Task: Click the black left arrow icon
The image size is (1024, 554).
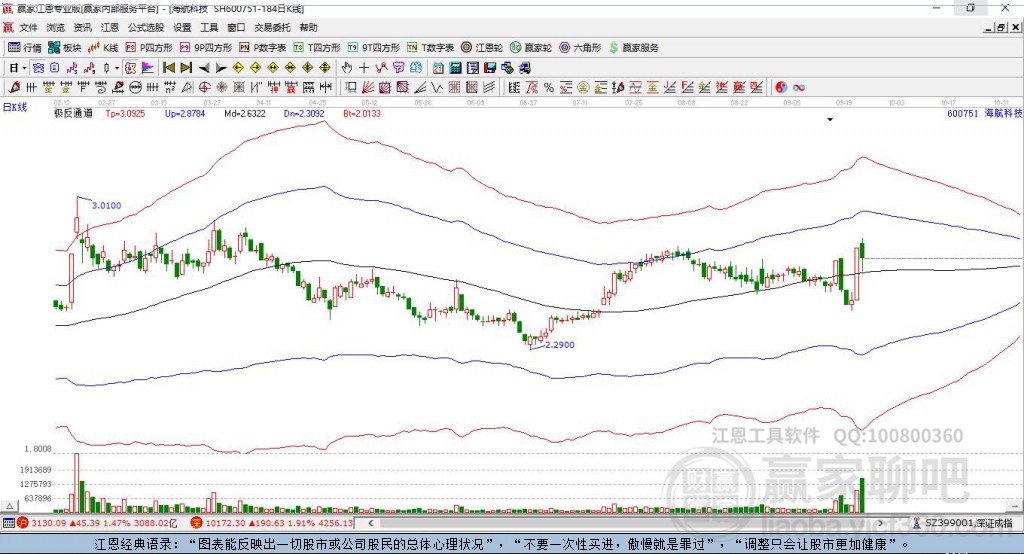Action: tap(204, 68)
